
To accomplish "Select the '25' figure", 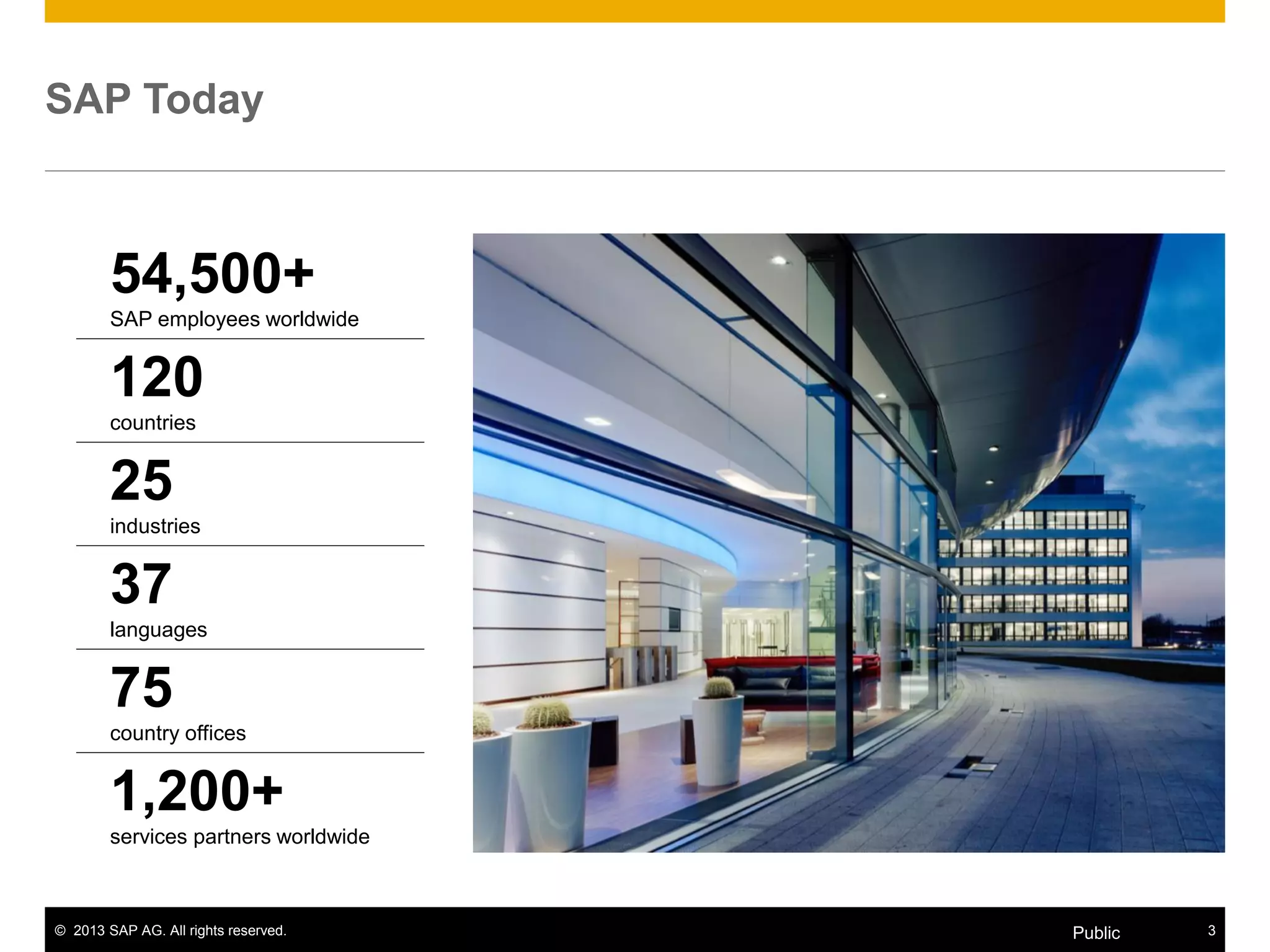I will [x=141, y=480].
